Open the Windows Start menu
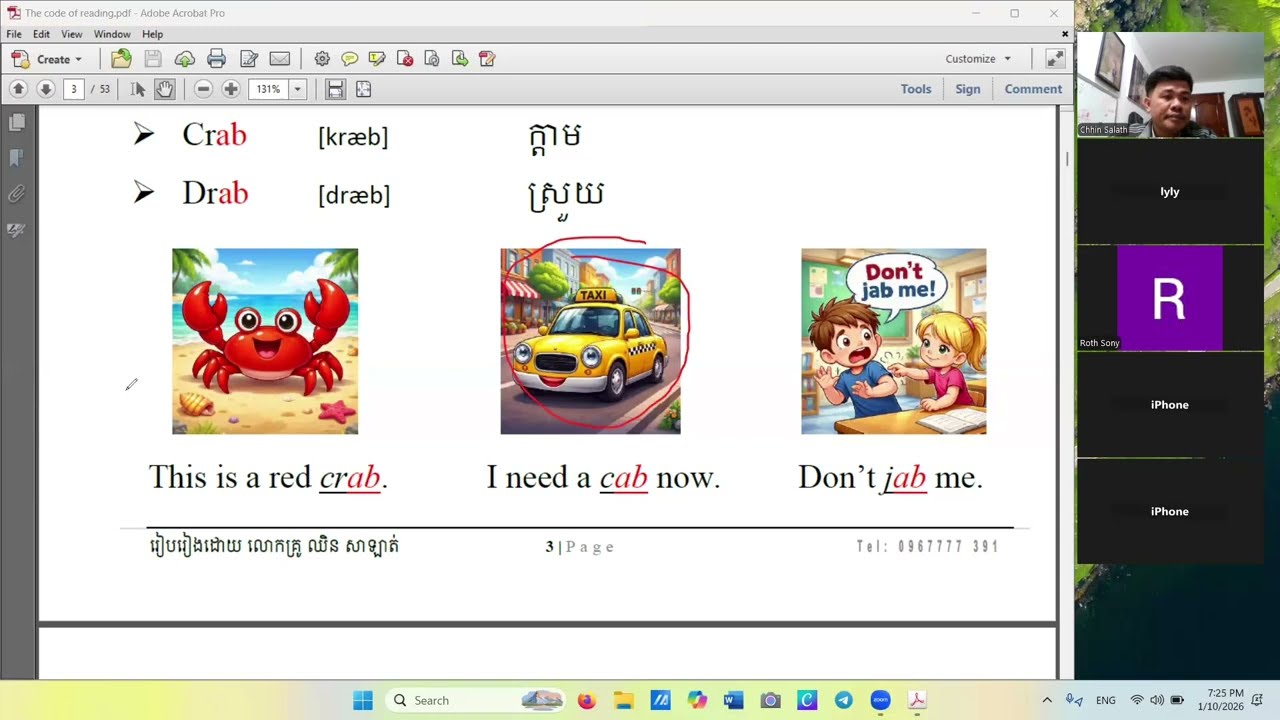This screenshot has width=1280, height=720. click(x=363, y=700)
